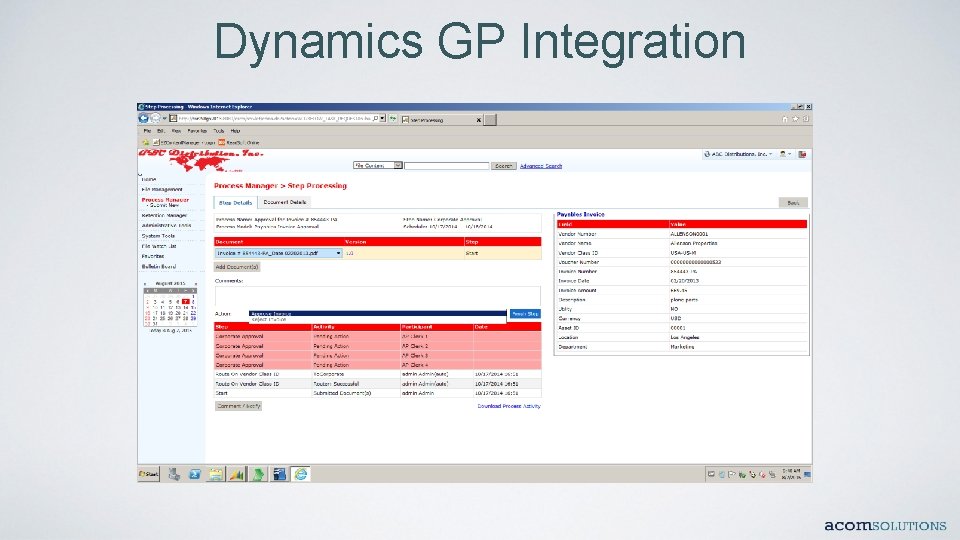This screenshot has width=960, height=540.
Task: Open the second link in the favorites bar
Action: 238,142
